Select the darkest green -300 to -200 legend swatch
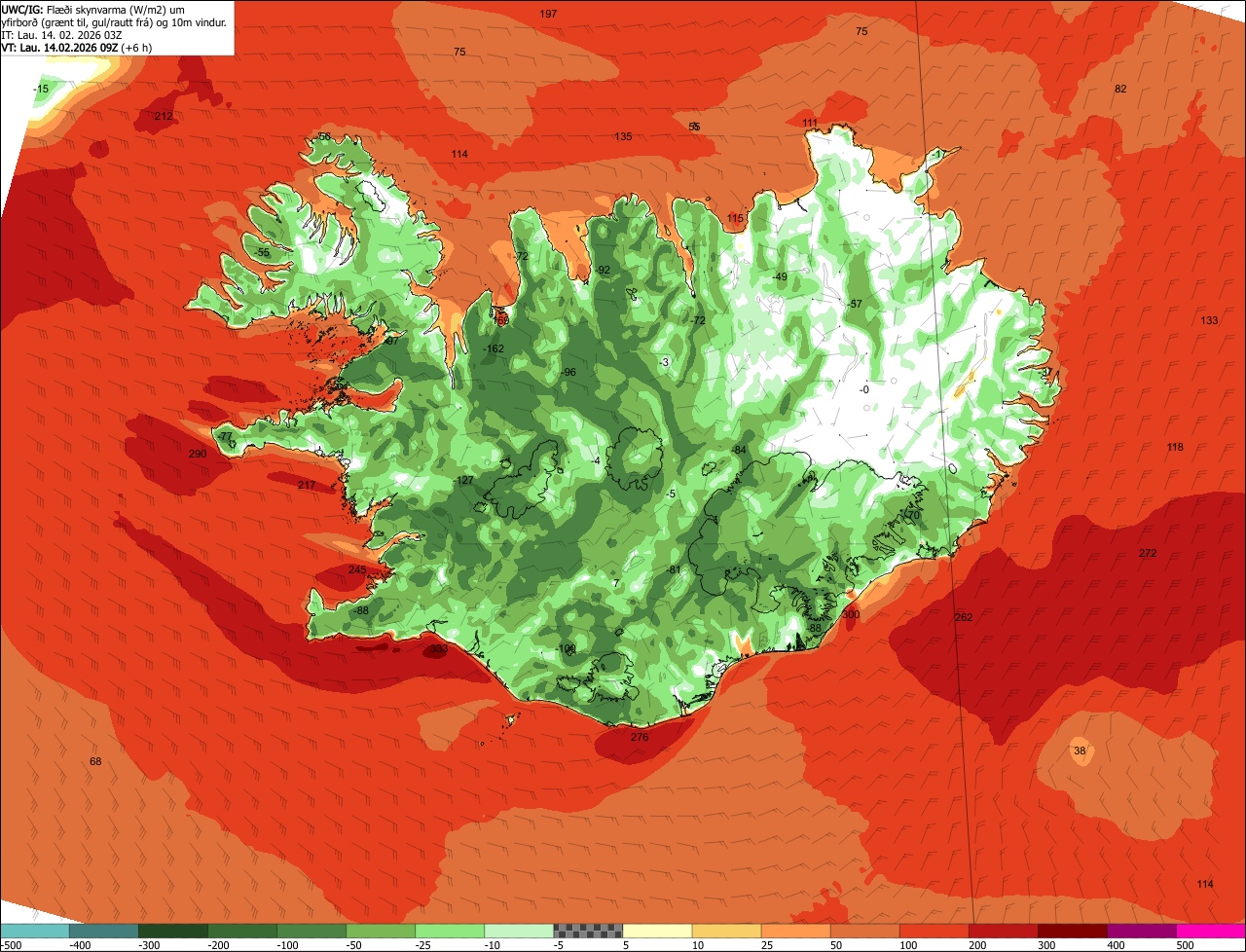The width and height of the screenshot is (1246, 952). coord(173,931)
